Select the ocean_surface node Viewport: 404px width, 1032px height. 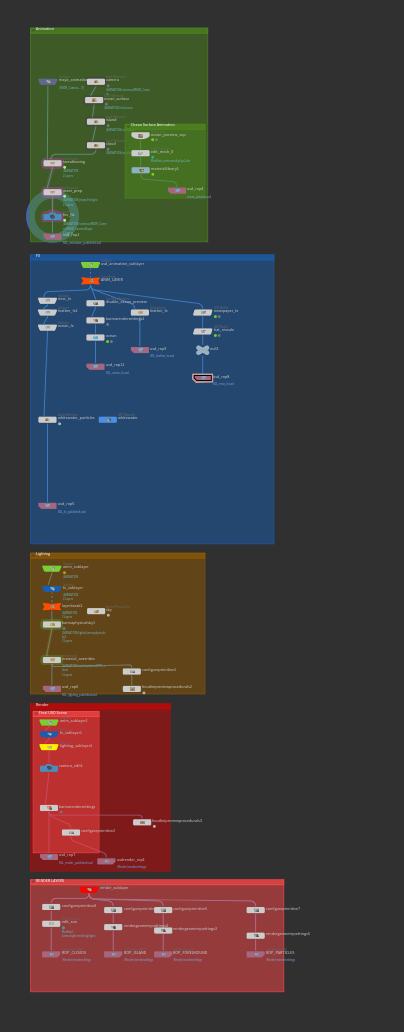94,100
